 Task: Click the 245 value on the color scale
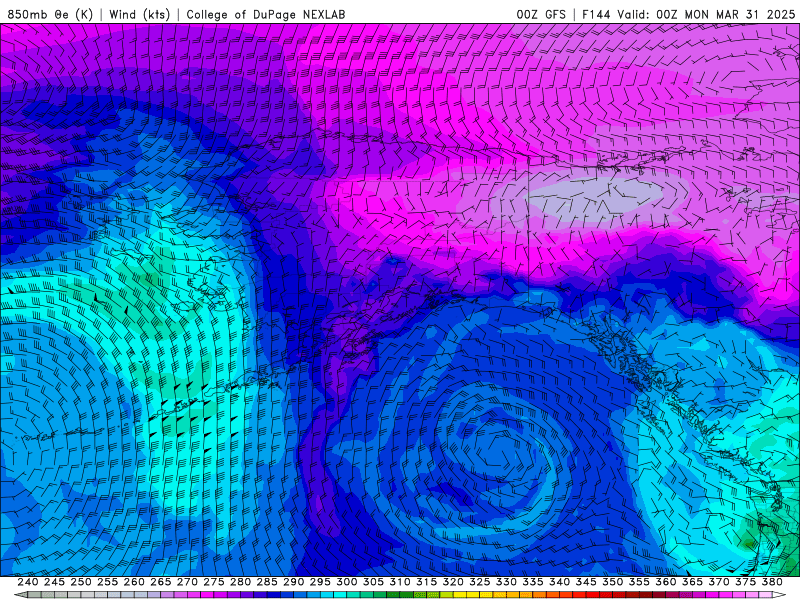[54, 582]
